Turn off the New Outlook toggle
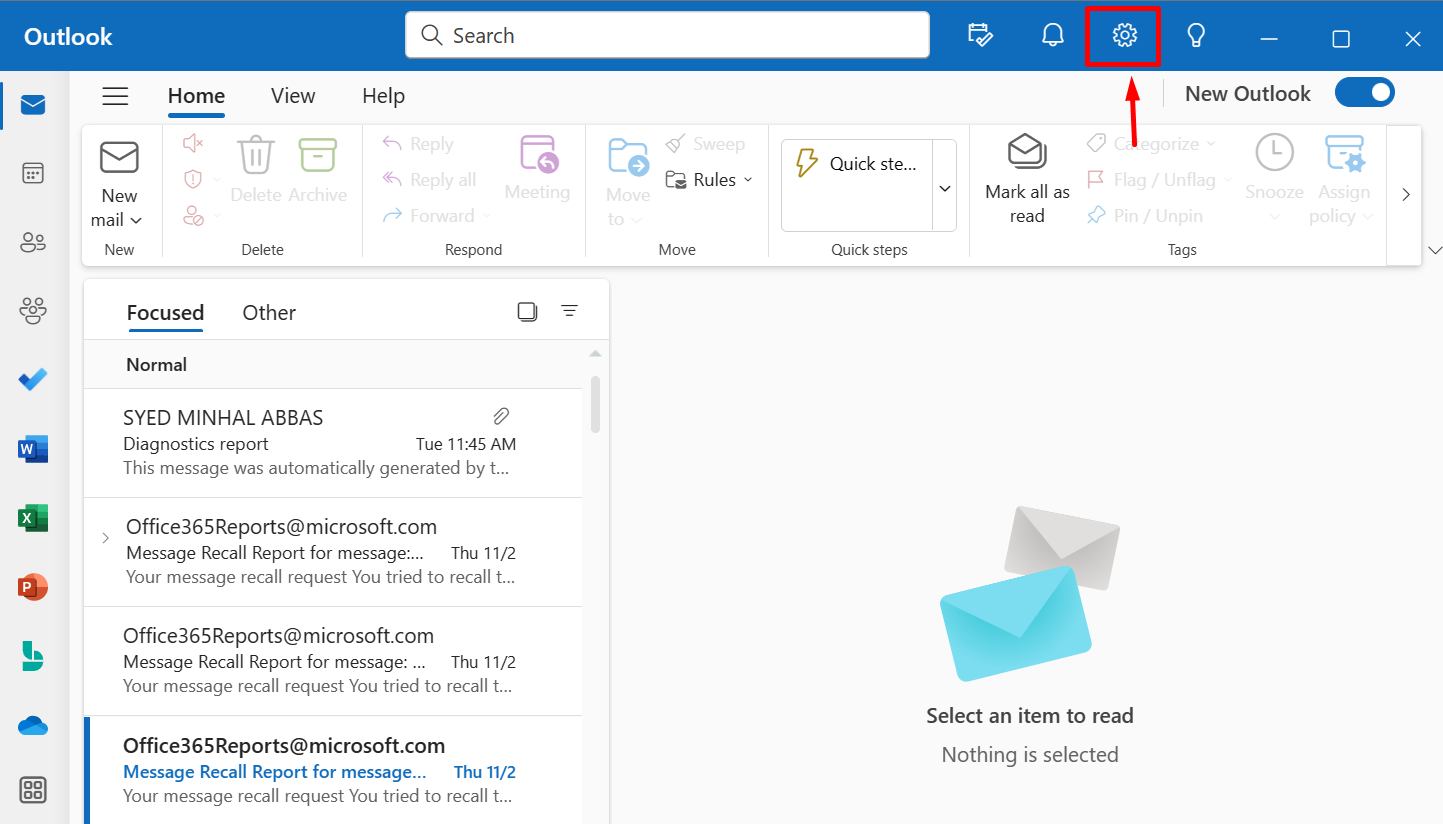This screenshot has height=824, width=1443. coord(1364,93)
